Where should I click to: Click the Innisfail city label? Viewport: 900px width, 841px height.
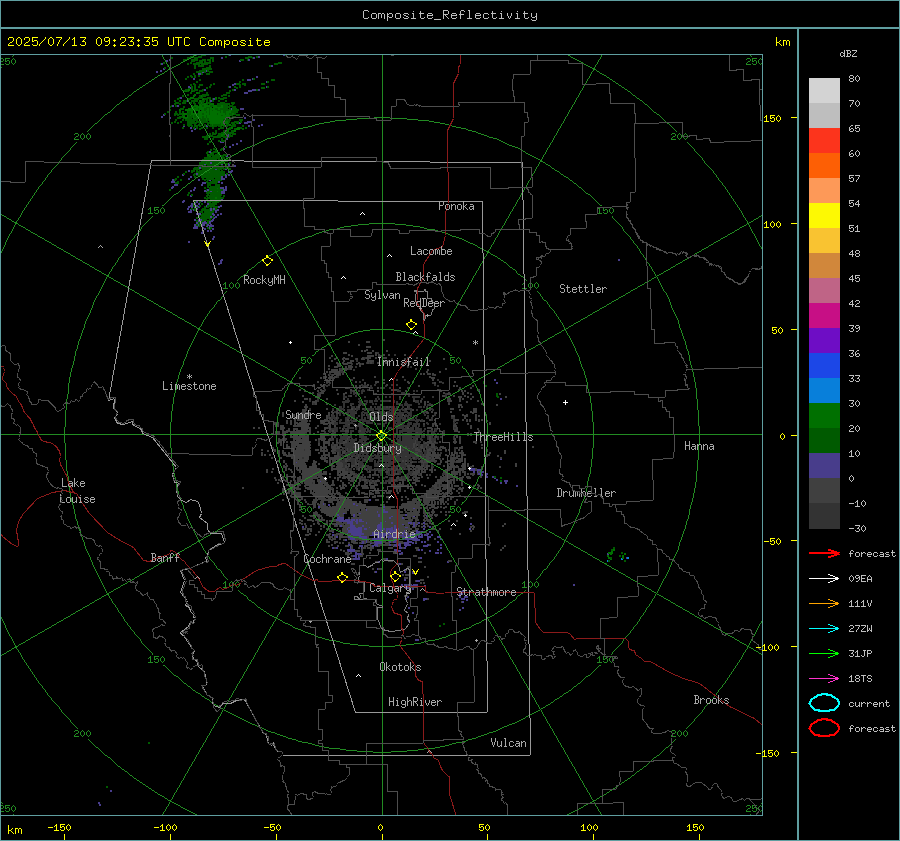(x=404, y=362)
